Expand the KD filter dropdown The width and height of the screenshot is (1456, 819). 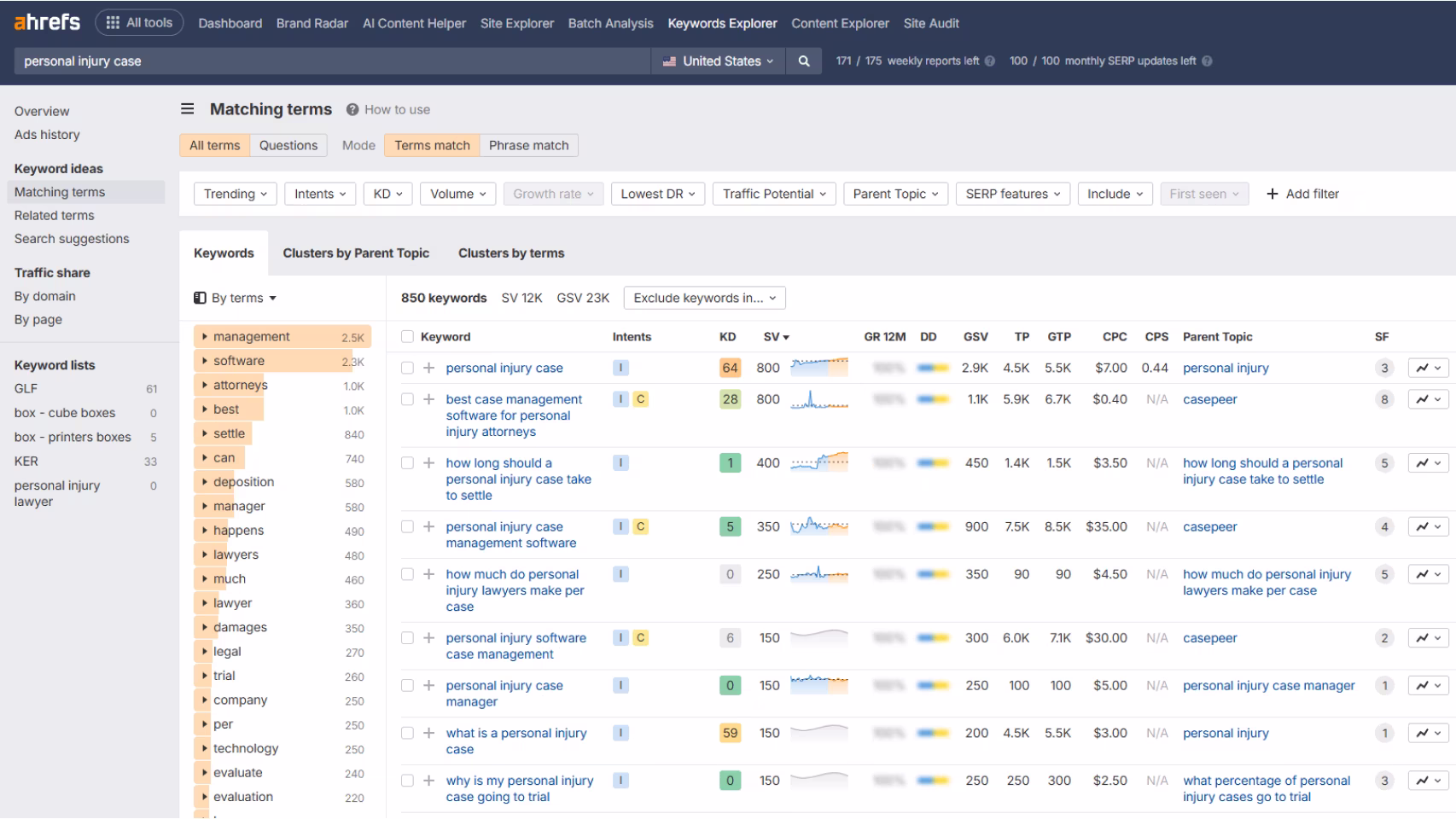tap(387, 194)
